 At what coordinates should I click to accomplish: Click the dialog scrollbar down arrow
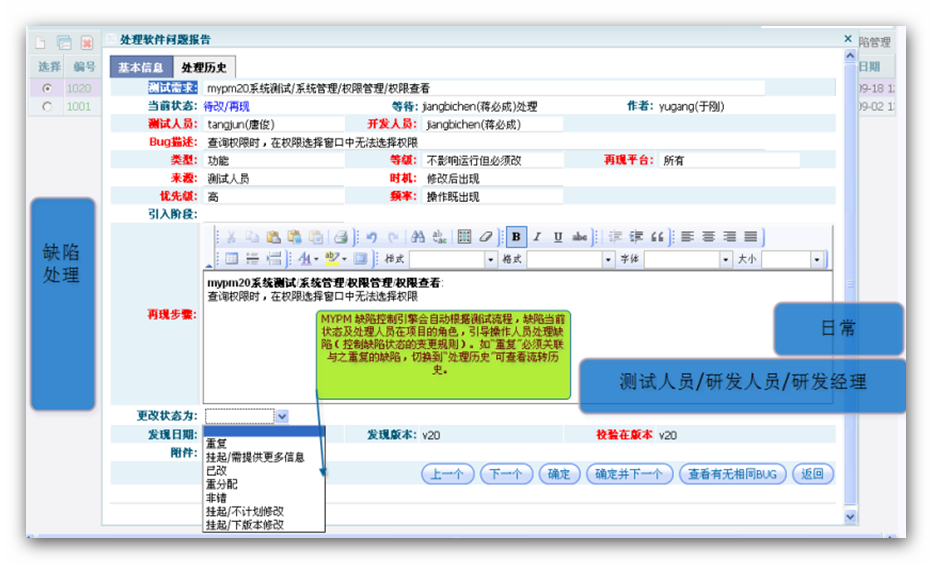850,516
